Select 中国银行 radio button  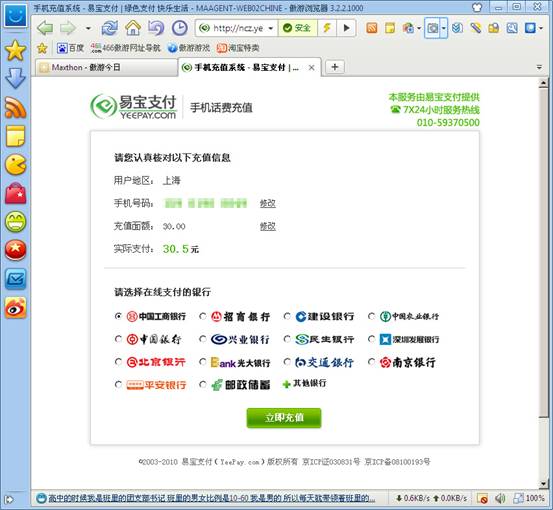click(x=118, y=339)
